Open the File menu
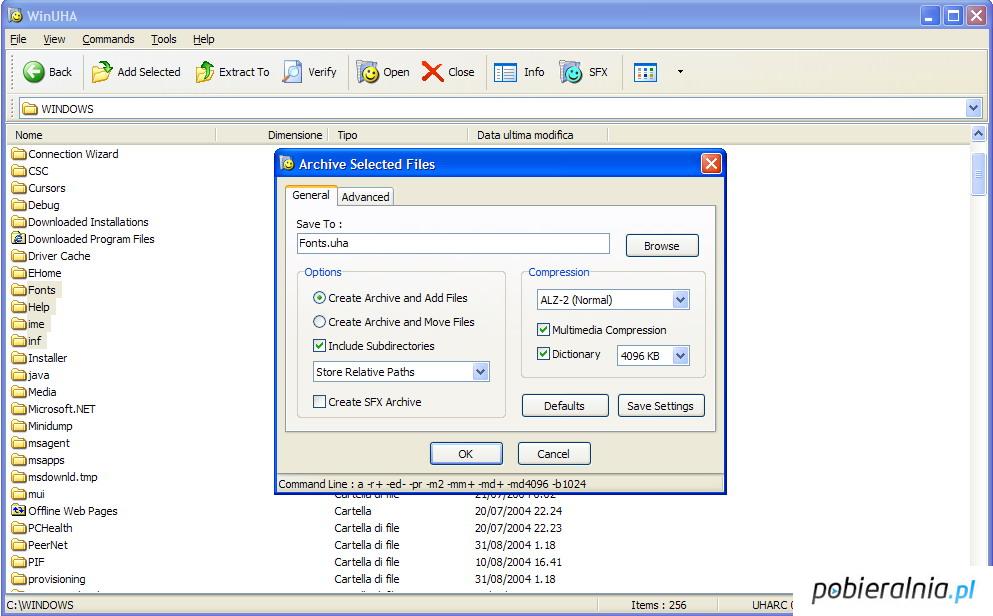This screenshot has height=616, width=993. pyautogui.click(x=18, y=39)
